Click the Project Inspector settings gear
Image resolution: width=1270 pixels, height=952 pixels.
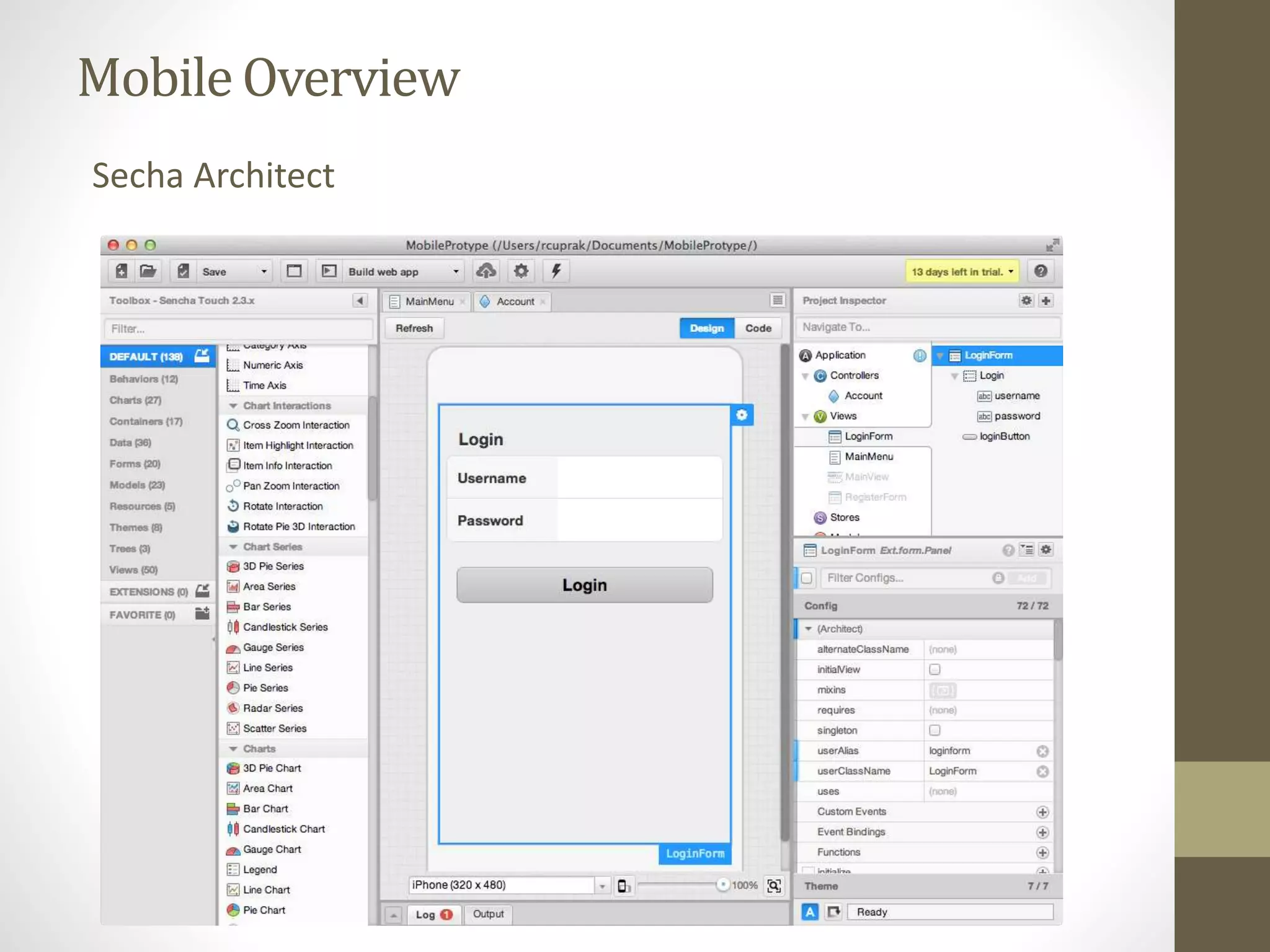point(1026,301)
